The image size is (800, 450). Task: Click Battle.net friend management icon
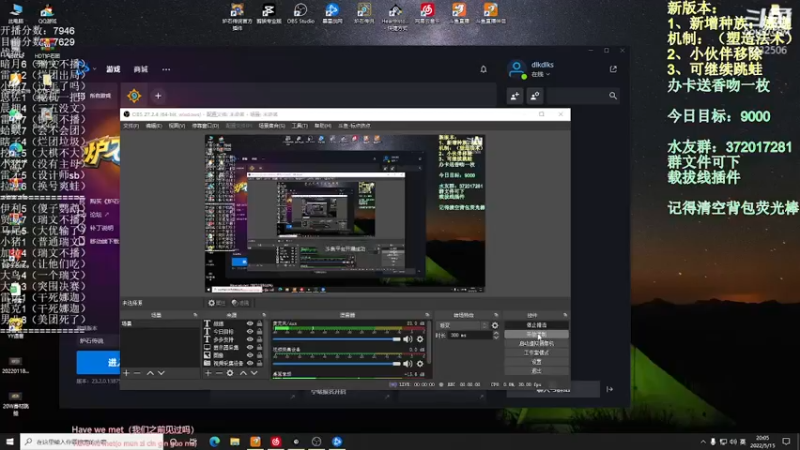[535, 96]
